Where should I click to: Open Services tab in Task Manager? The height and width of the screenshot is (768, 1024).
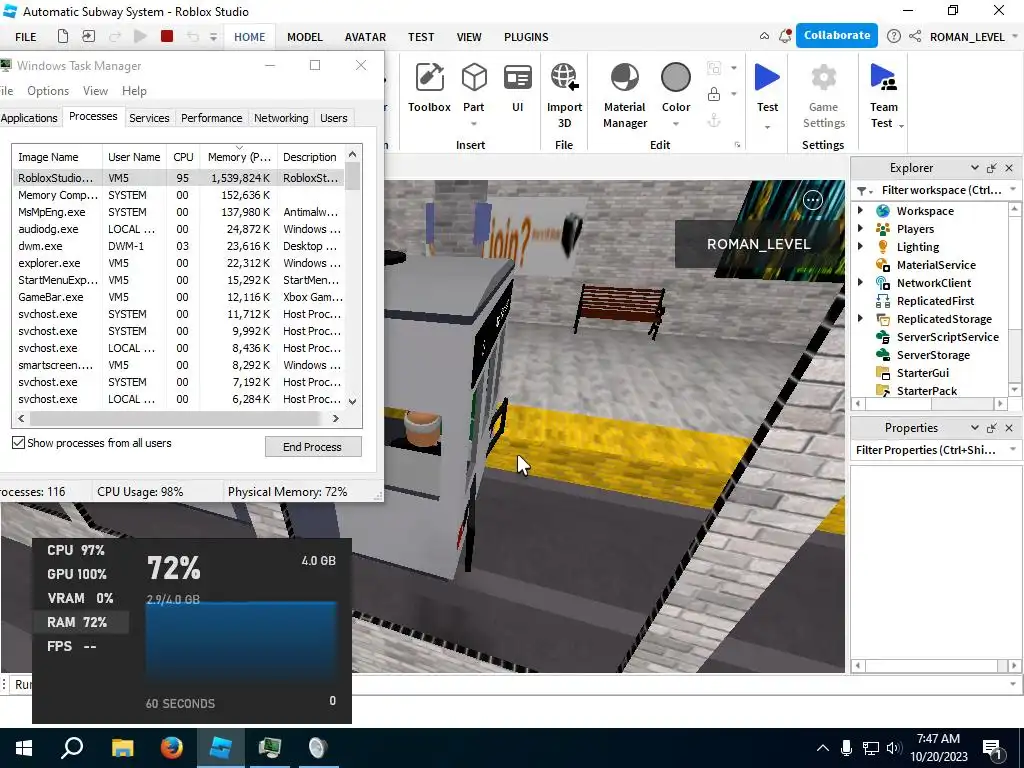pyautogui.click(x=149, y=118)
